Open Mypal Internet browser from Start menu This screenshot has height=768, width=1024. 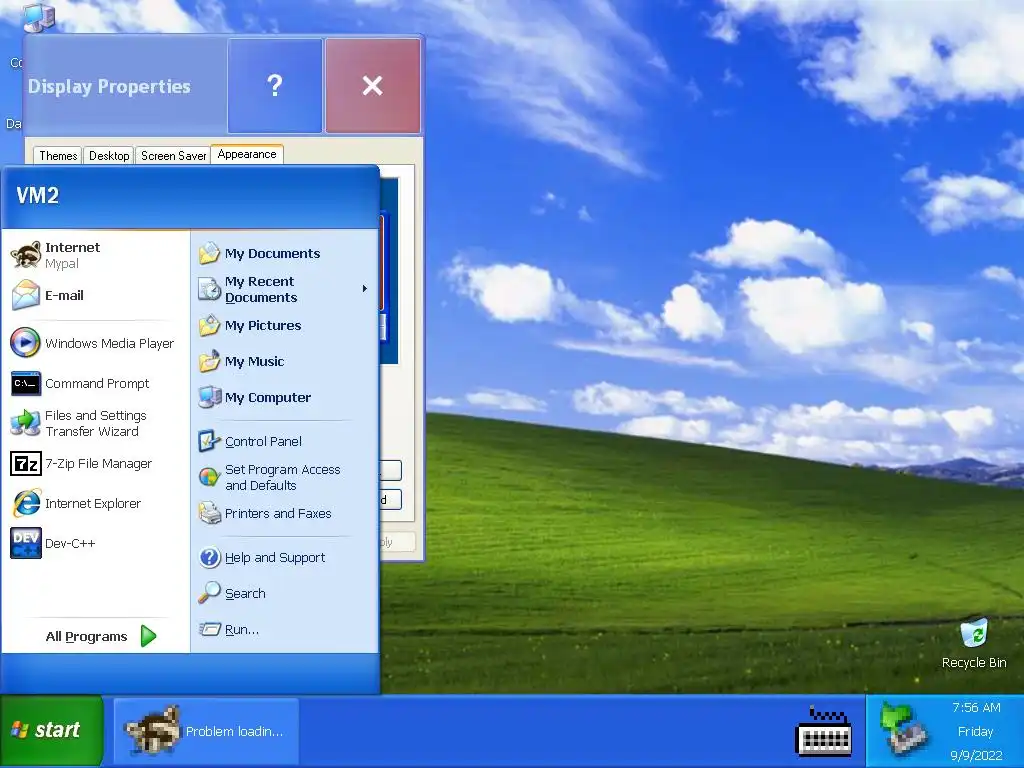click(x=95, y=255)
